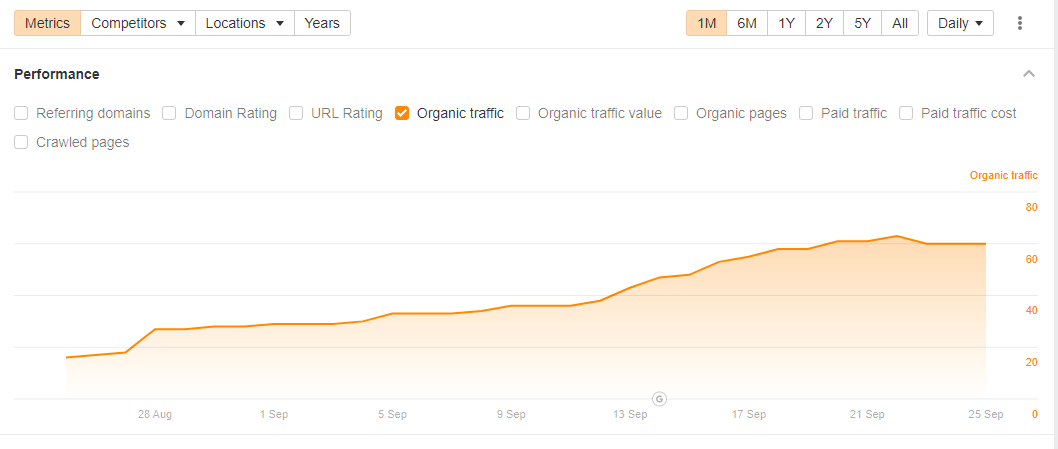This screenshot has height=449, width=1058.
Task: Show All time range data
Action: 900,23
